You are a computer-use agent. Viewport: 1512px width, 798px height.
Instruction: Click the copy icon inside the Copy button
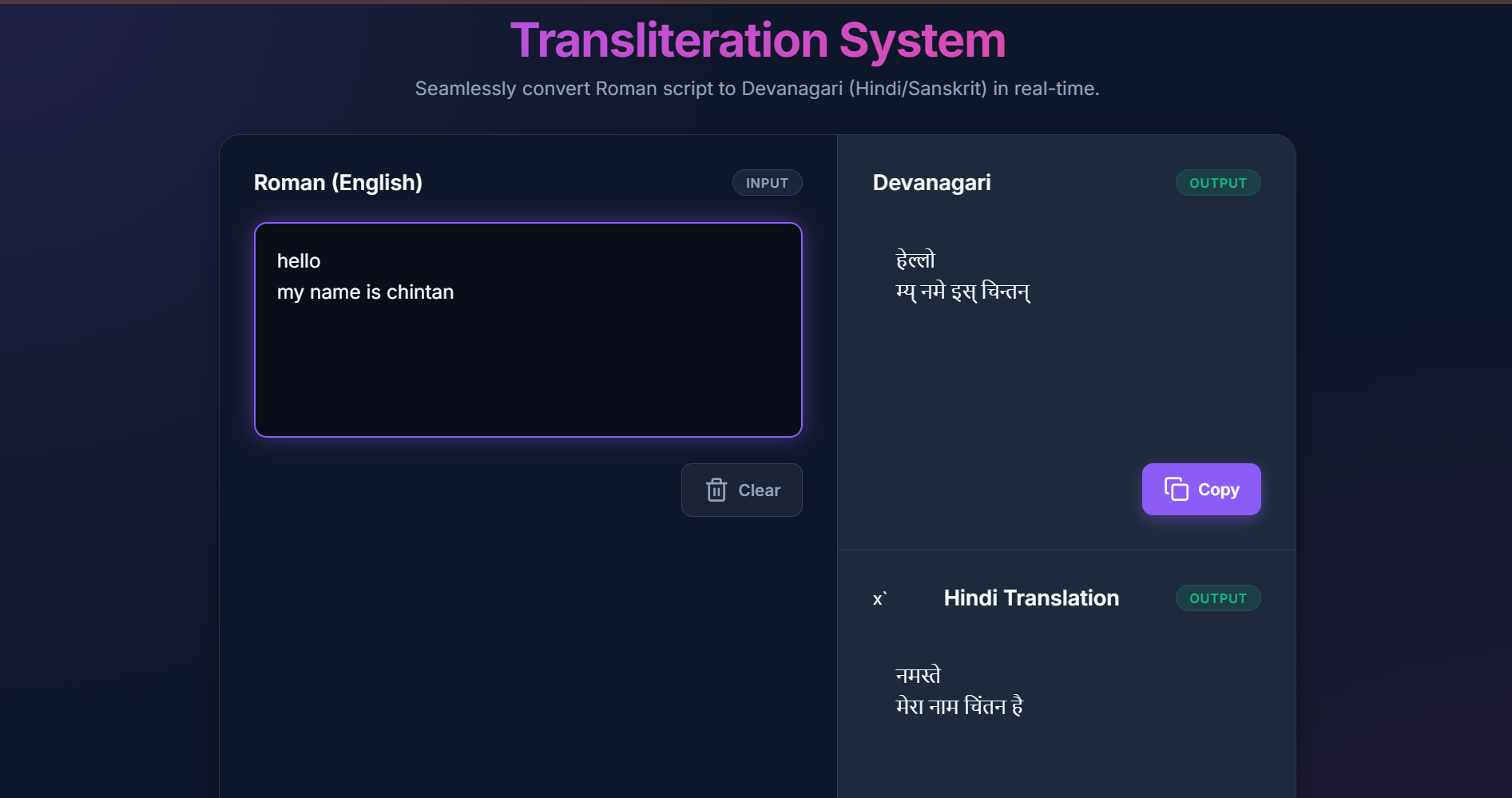click(1176, 489)
